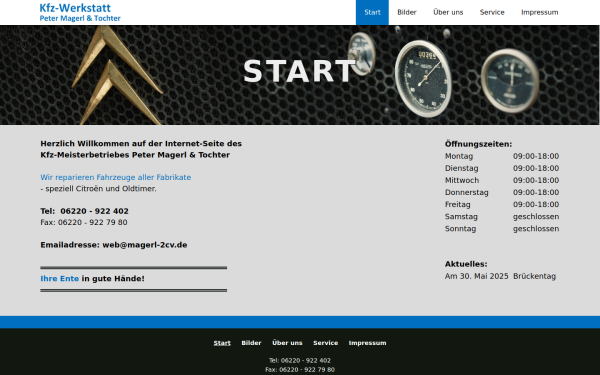The image size is (600, 375).
Task: Open Service from the footer links
Action: click(x=325, y=343)
